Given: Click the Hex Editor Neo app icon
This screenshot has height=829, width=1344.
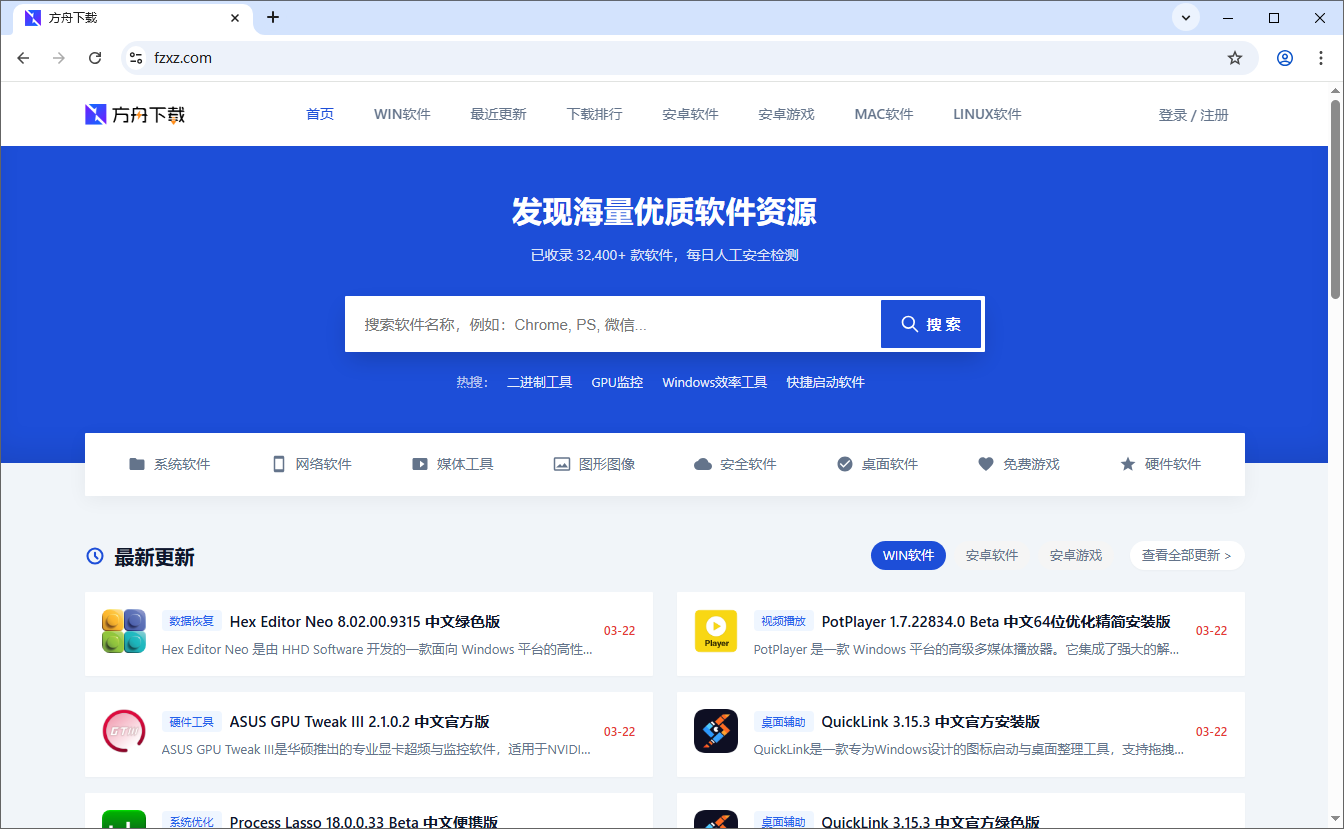Looking at the screenshot, I should [123, 631].
